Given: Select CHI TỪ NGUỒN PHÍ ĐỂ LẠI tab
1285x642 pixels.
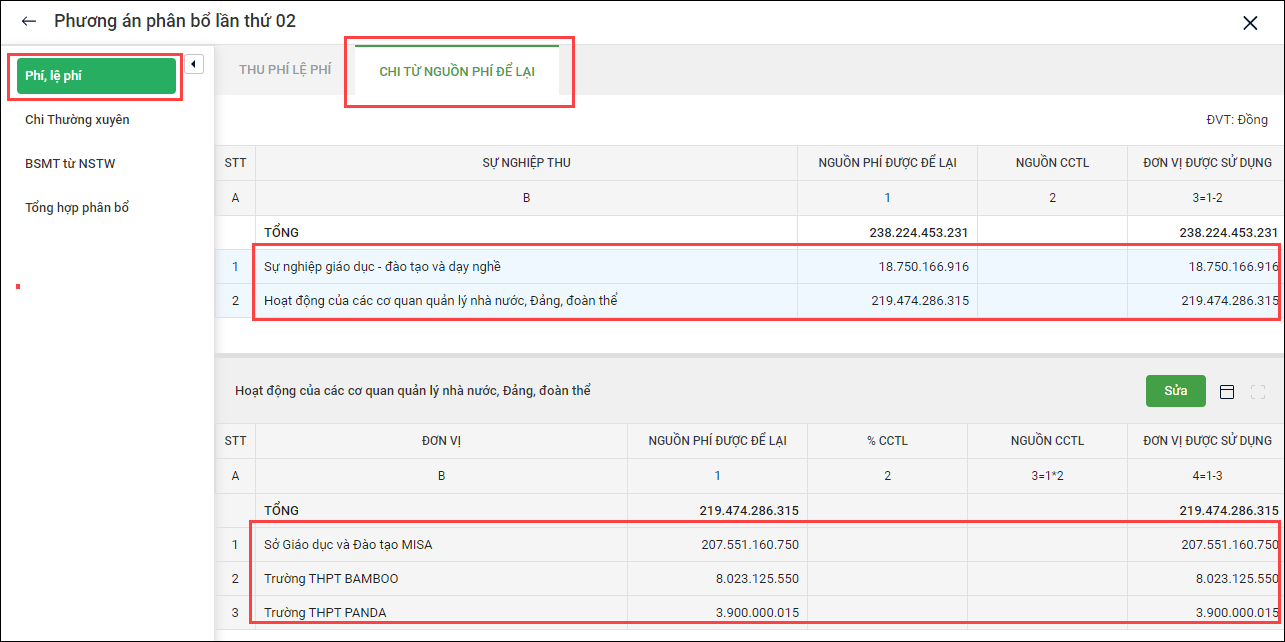Looking at the screenshot, I should (457, 72).
